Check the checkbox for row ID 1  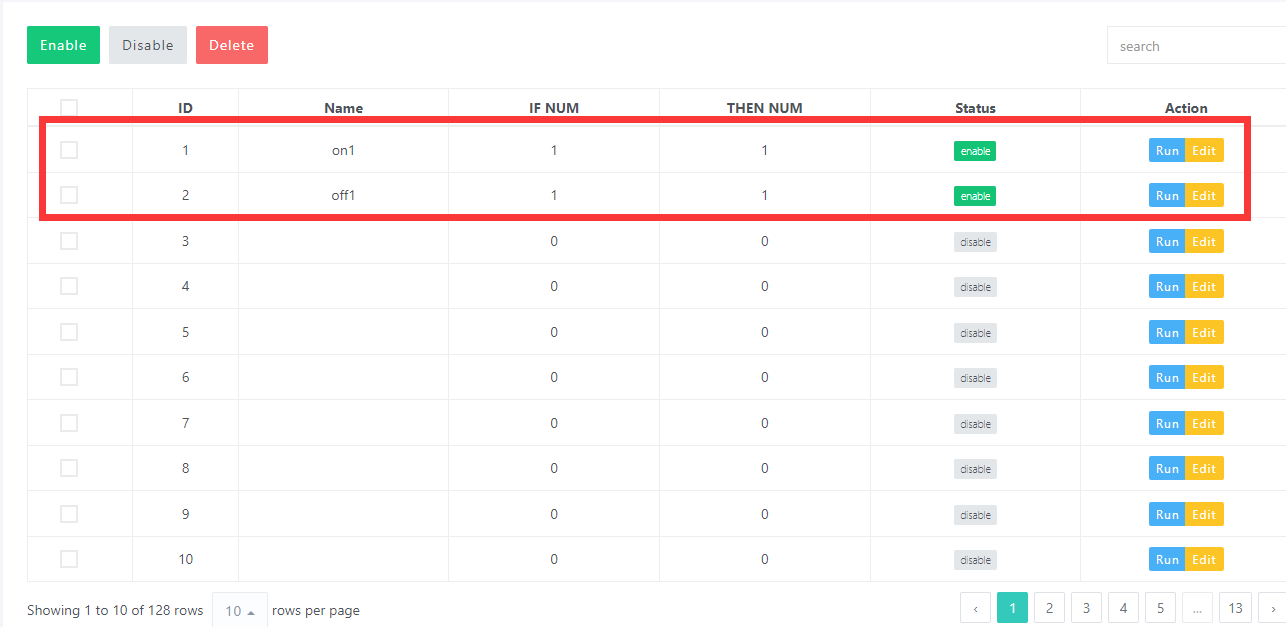pos(69,150)
